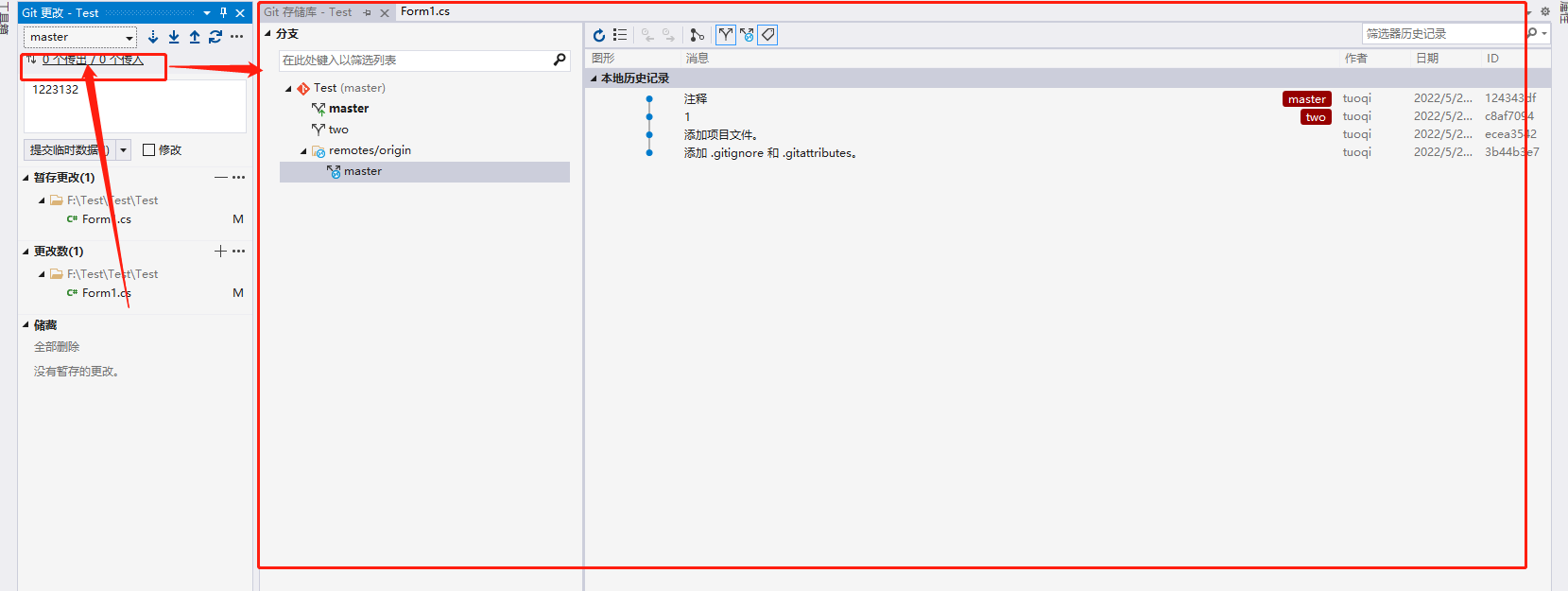Screen dimensions: 1568x591
Task: Toggle show remote branches icon
Action: click(747, 35)
